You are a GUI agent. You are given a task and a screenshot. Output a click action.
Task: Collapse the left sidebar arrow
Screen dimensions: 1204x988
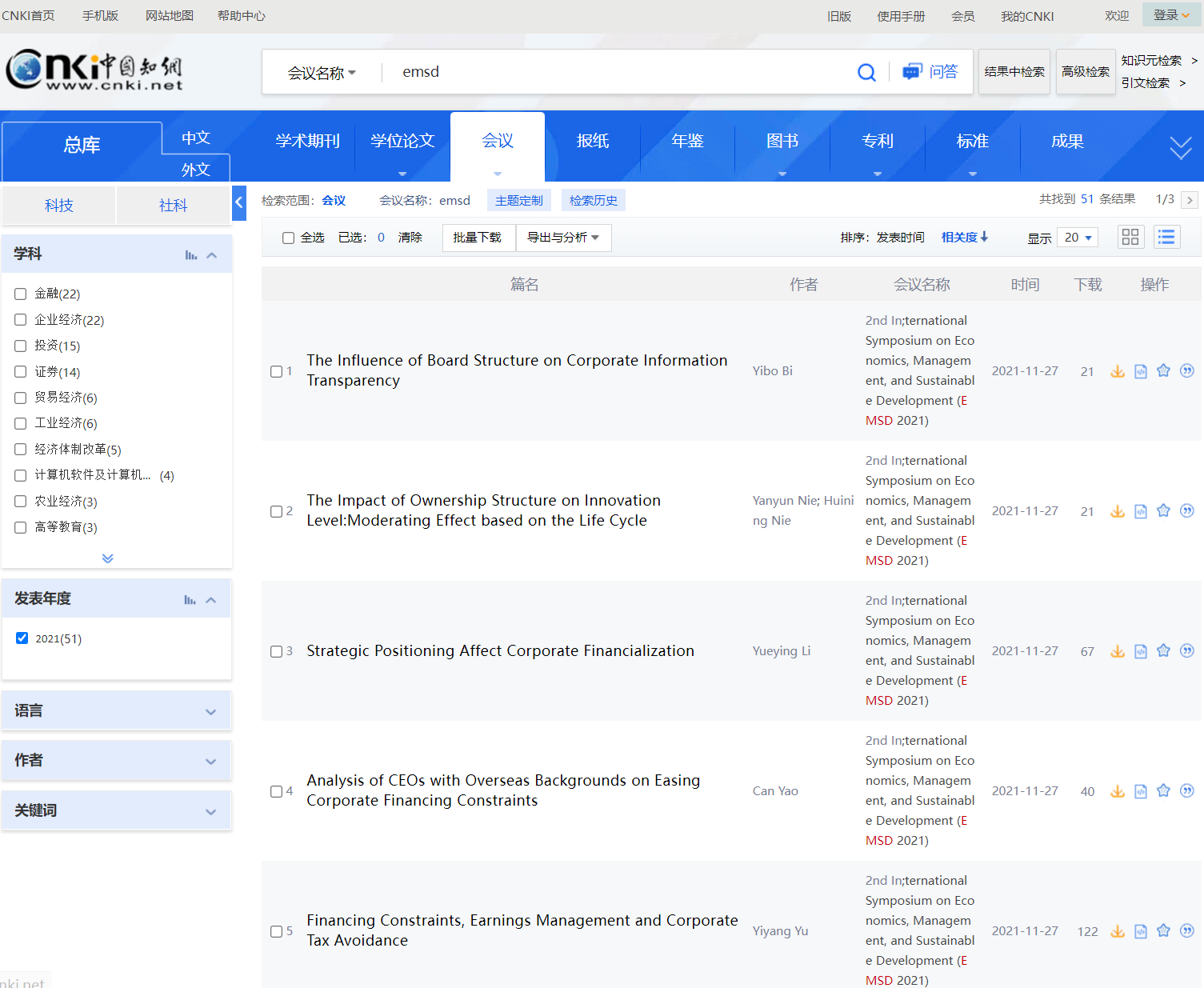[238, 203]
